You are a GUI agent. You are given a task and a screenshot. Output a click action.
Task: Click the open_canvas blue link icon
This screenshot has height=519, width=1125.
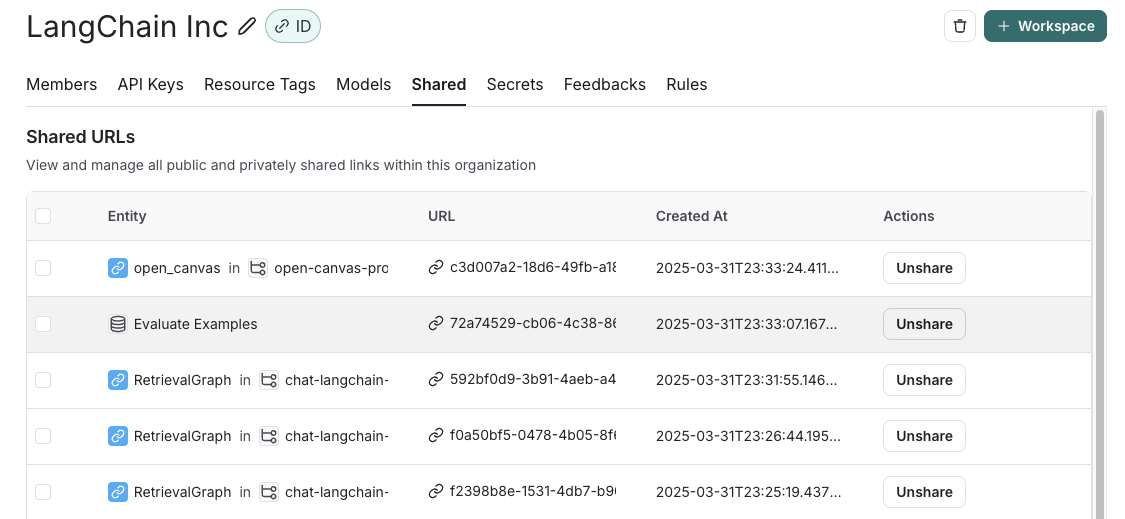(118, 268)
